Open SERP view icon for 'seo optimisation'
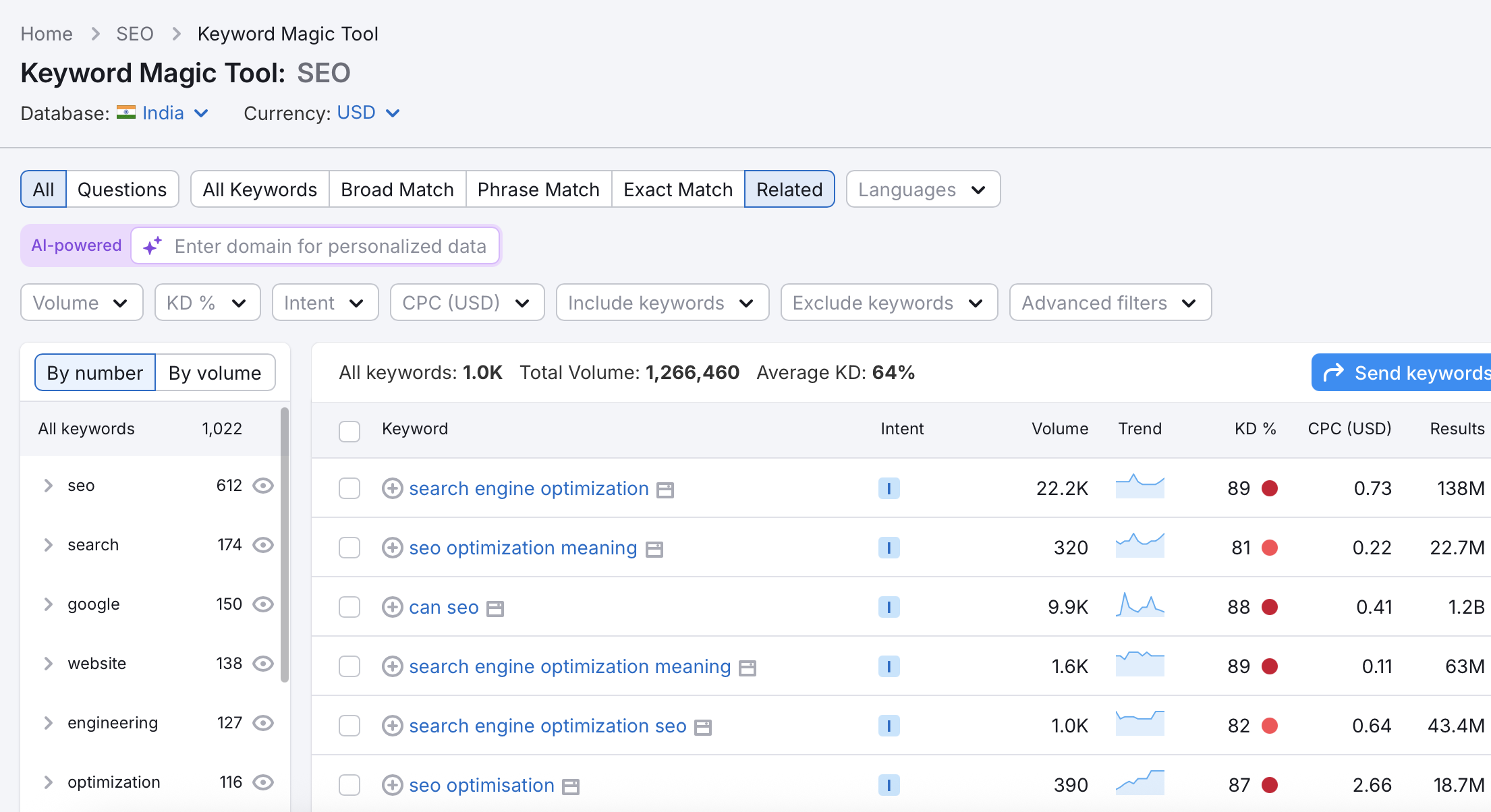Image resolution: width=1491 pixels, height=812 pixels. tap(571, 787)
